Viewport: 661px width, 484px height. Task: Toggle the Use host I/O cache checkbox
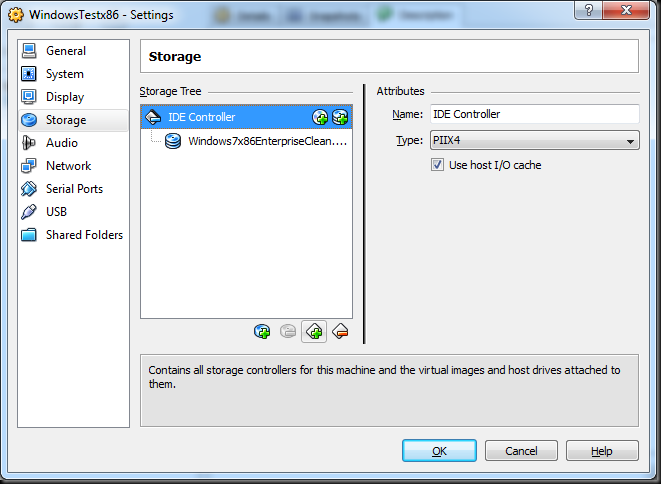pyautogui.click(x=437, y=165)
